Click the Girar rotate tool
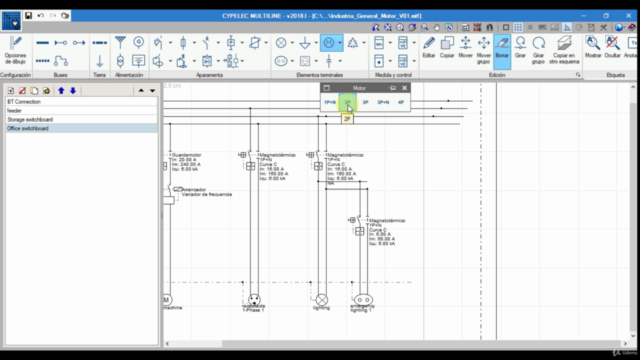The height and width of the screenshot is (360, 640). tap(520, 47)
